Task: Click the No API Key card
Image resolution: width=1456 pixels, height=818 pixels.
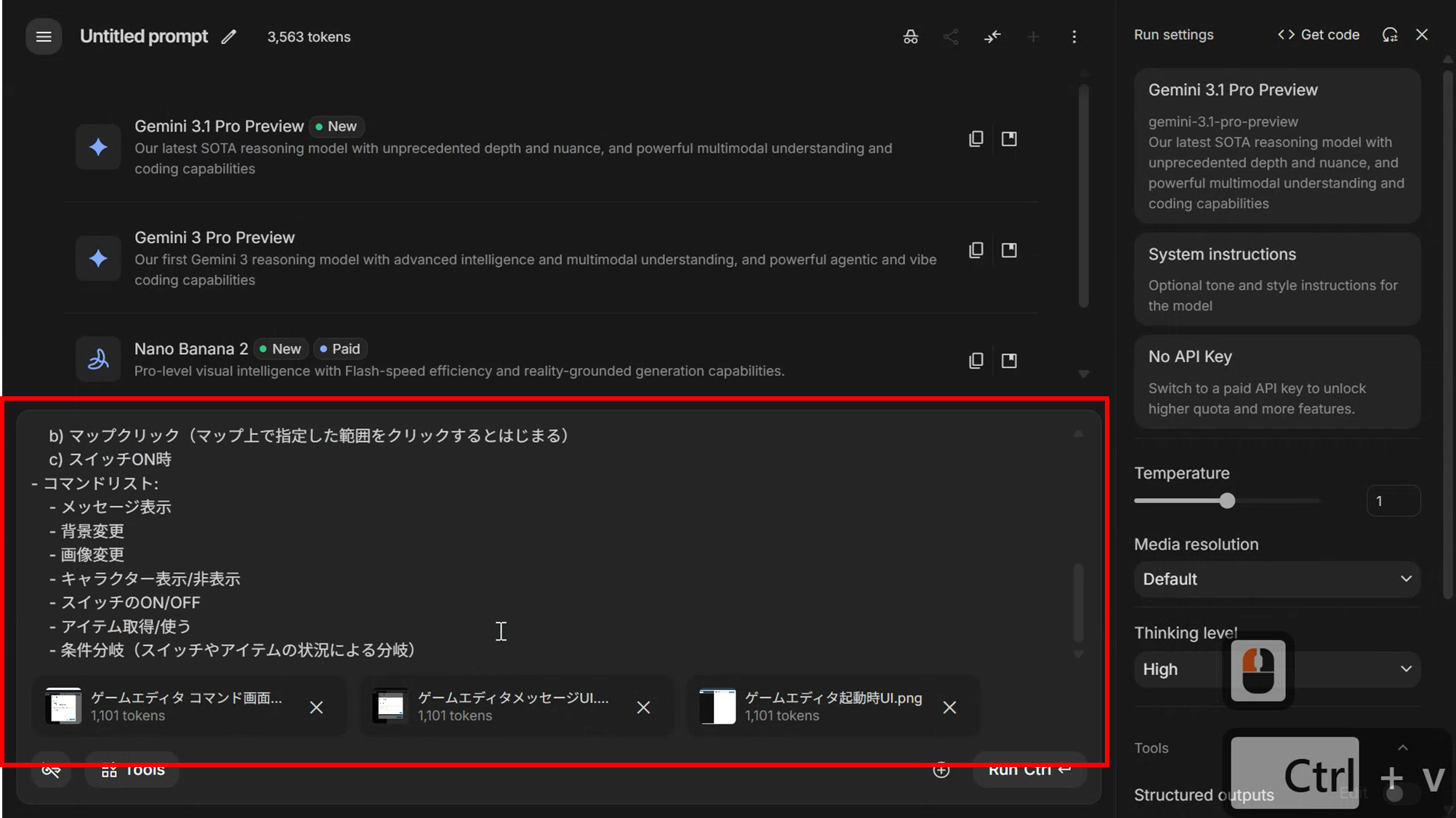Action: (x=1277, y=382)
